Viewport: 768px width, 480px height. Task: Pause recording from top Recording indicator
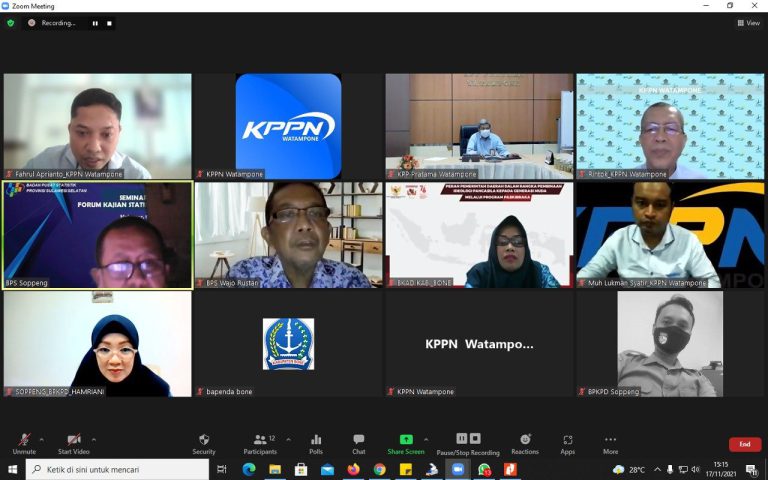coord(95,23)
